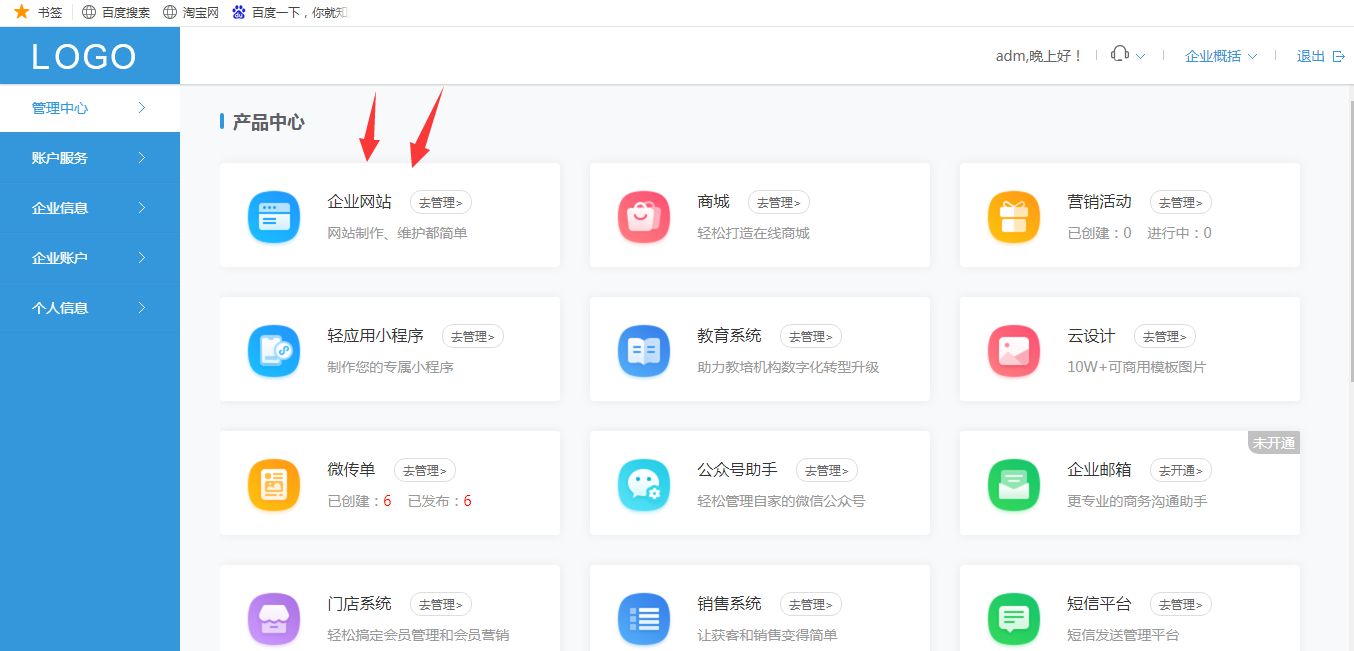This screenshot has width=1354, height=651.
Task: Click 去管理 button for 微传单
Action: pos(425,470)
